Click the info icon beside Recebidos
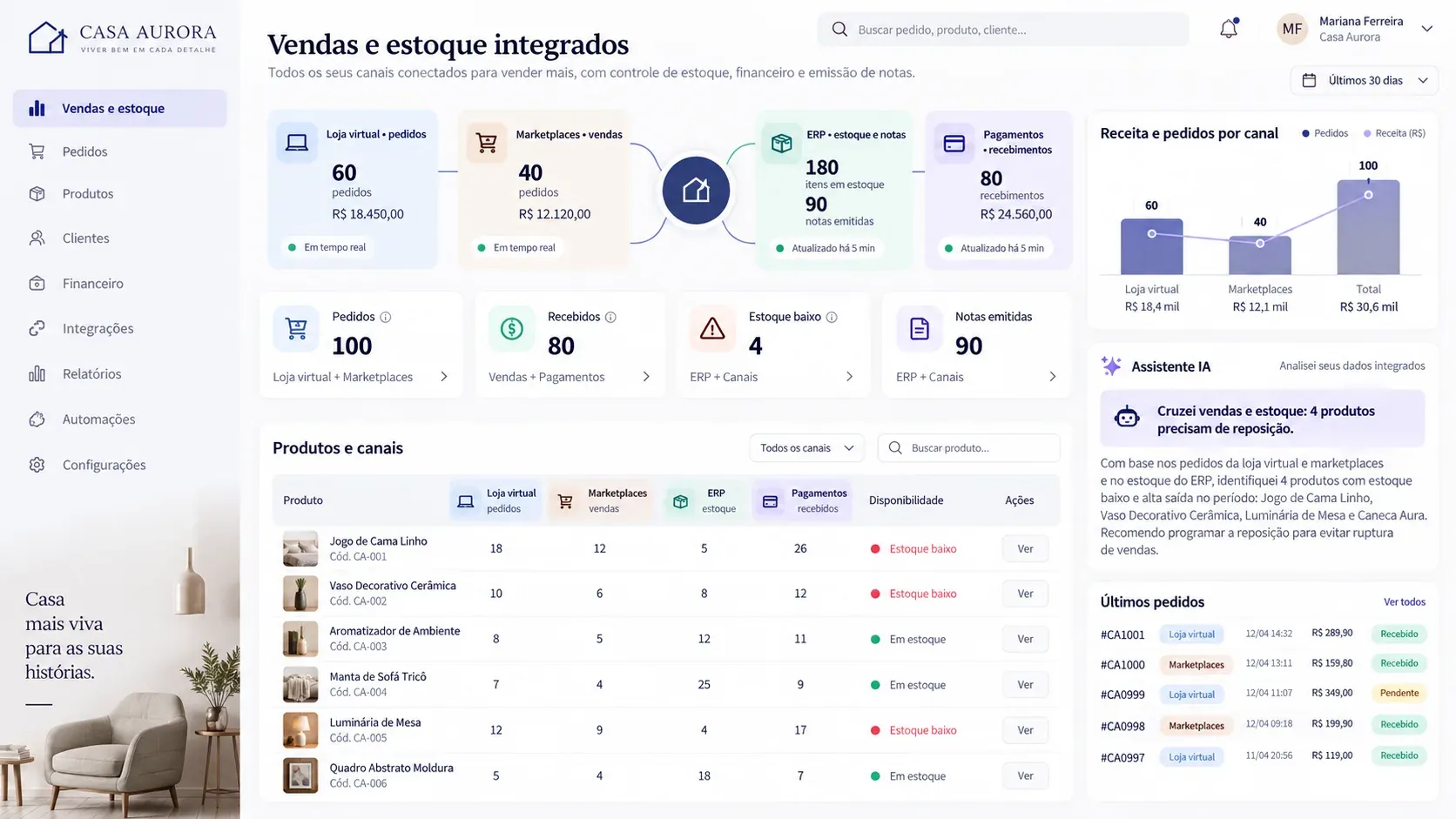1456x819 pixels. tap(610, 318)
